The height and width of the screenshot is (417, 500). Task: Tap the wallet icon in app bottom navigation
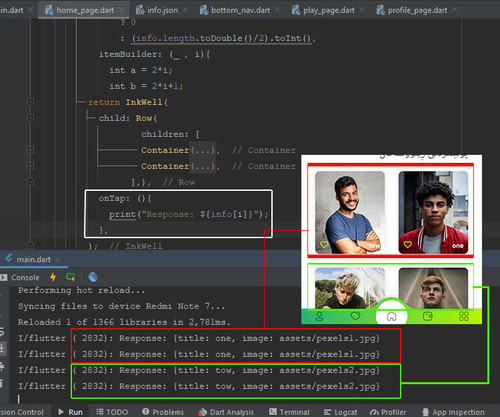pyautogui.click(x=428, y=316)
